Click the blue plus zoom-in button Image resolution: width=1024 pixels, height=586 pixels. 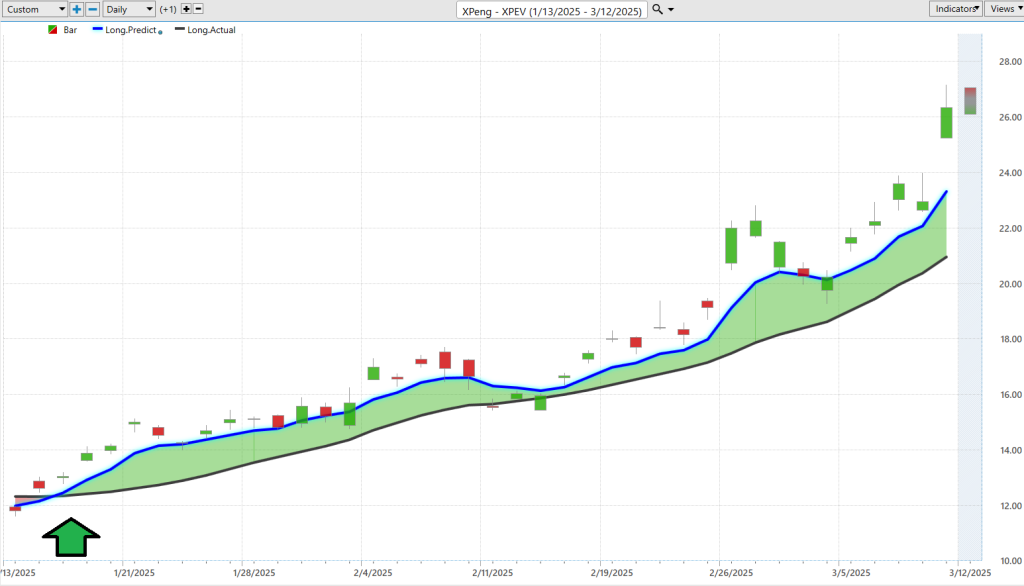tap(77, 9)
